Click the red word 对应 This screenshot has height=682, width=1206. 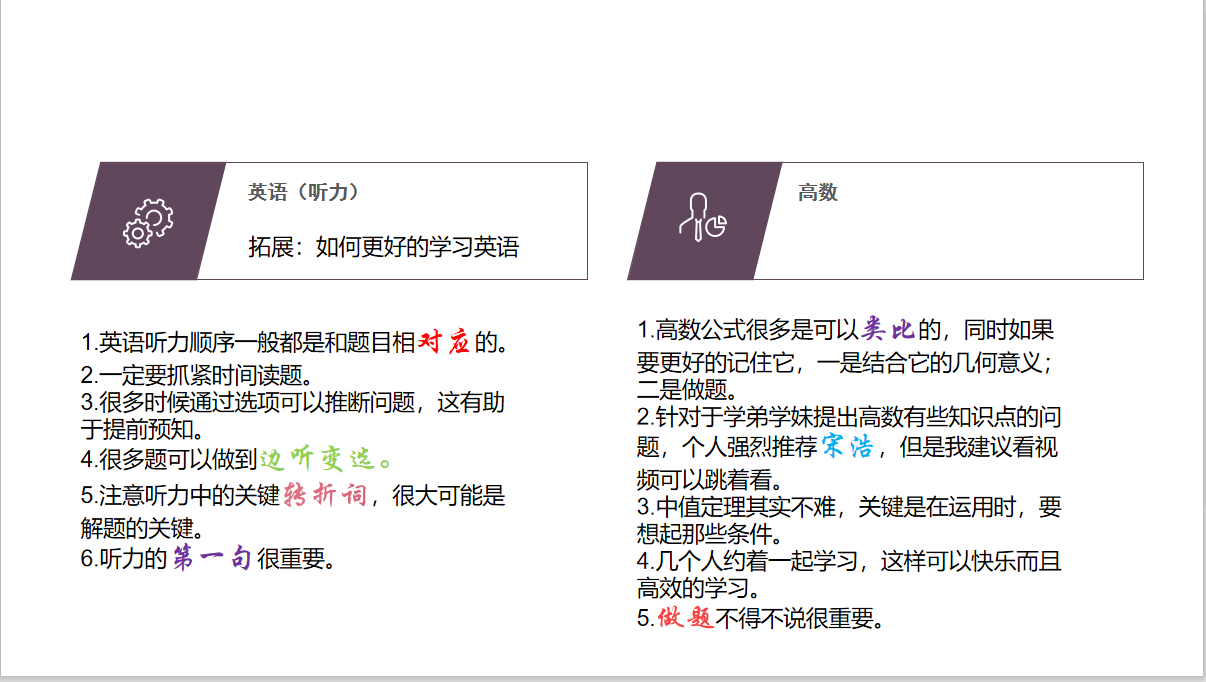pos(443,343)
